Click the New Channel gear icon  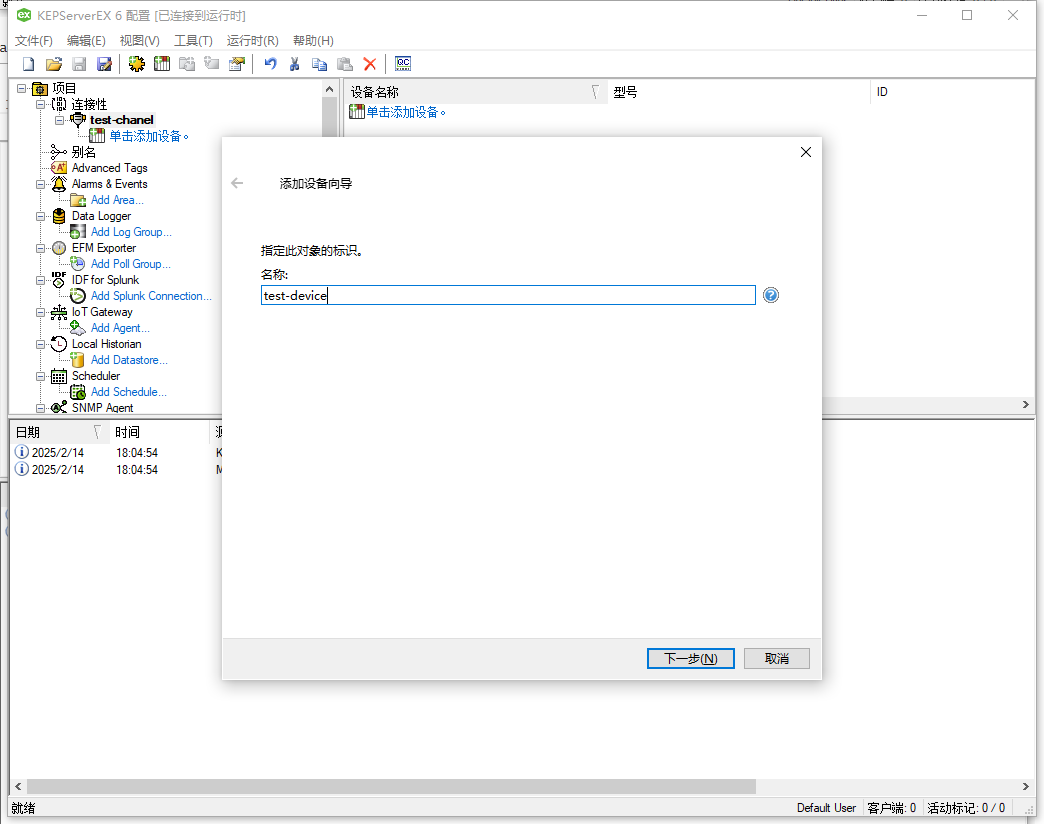136,64
